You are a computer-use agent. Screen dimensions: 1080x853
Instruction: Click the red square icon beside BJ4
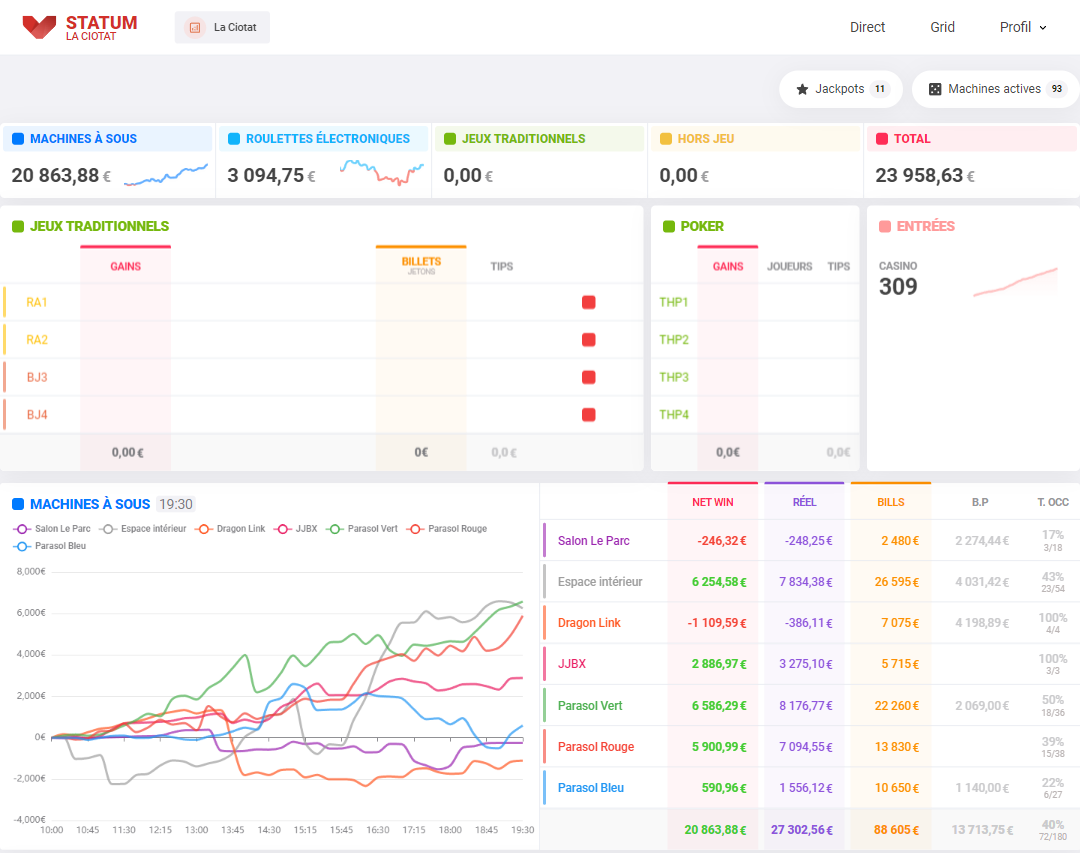pyautogui.click(x=588, y=413)
